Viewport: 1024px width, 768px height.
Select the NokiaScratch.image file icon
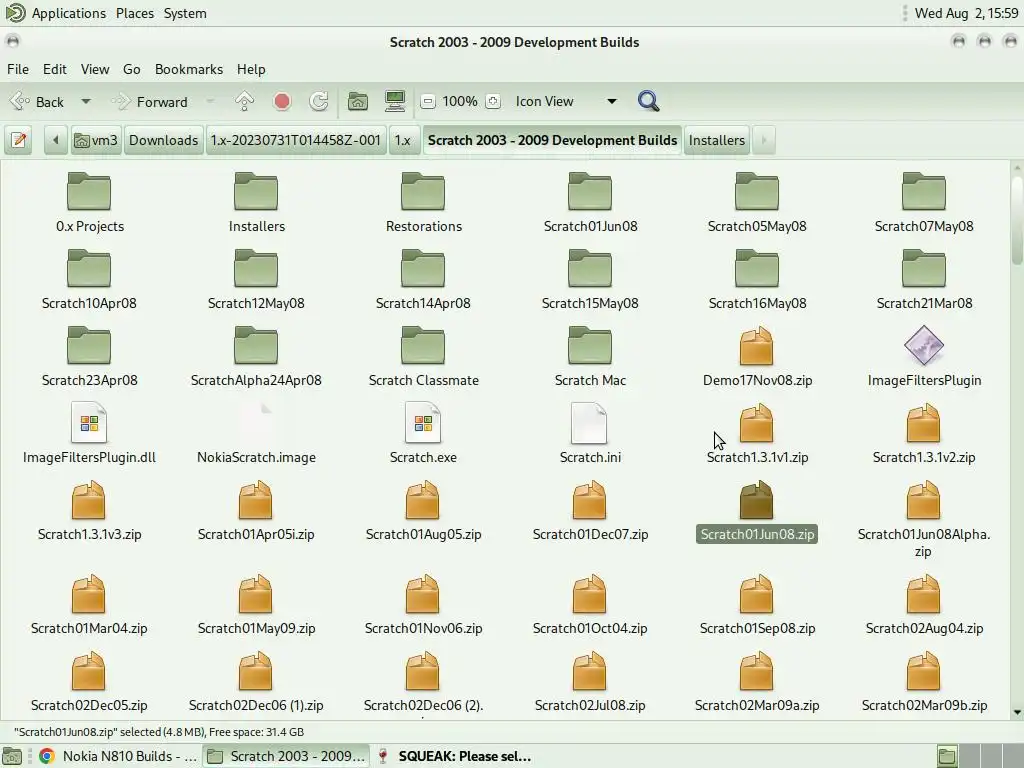click(x=256, y=423)
